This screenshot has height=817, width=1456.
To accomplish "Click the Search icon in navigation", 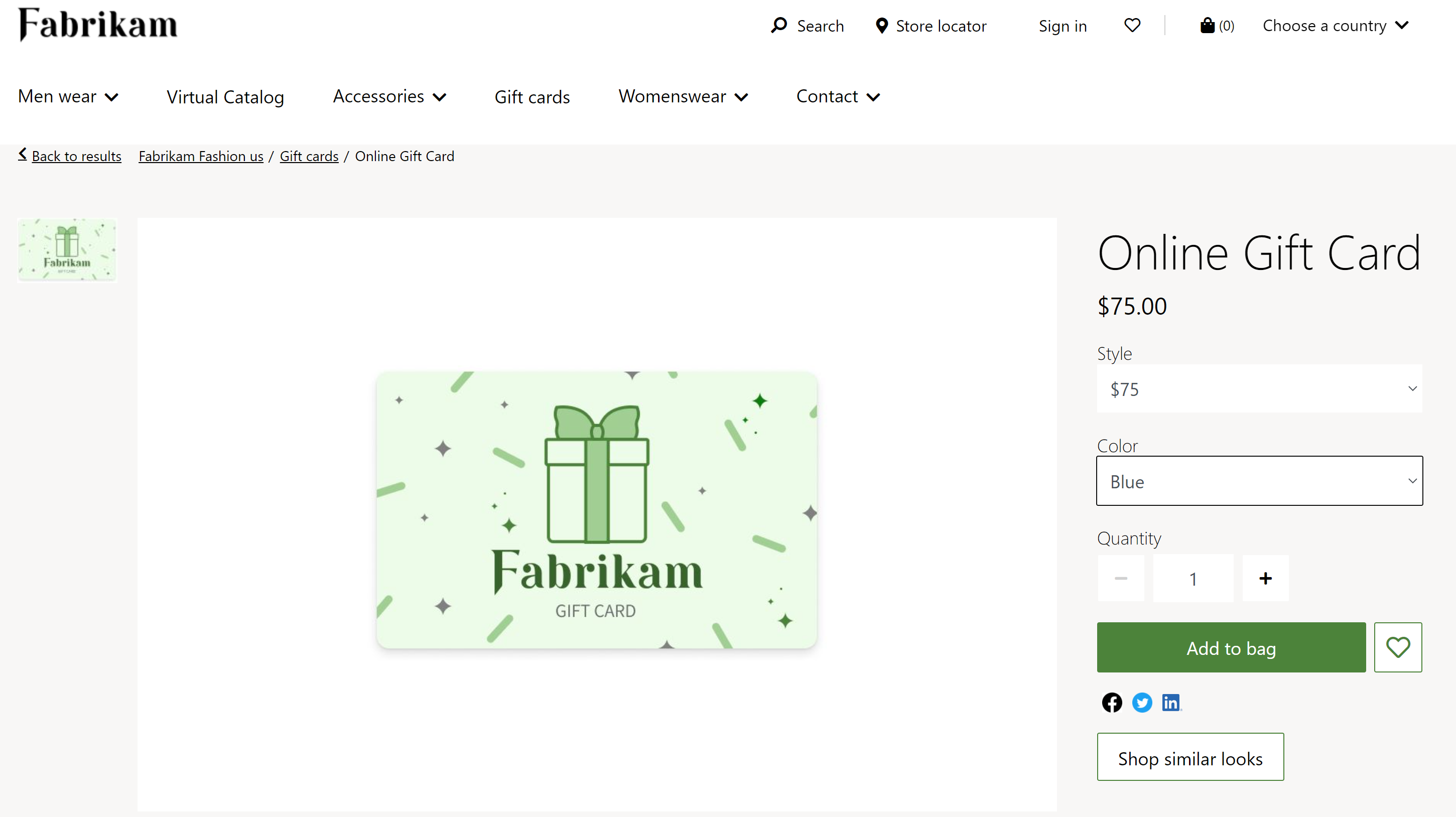I will (x=778, y=25).
